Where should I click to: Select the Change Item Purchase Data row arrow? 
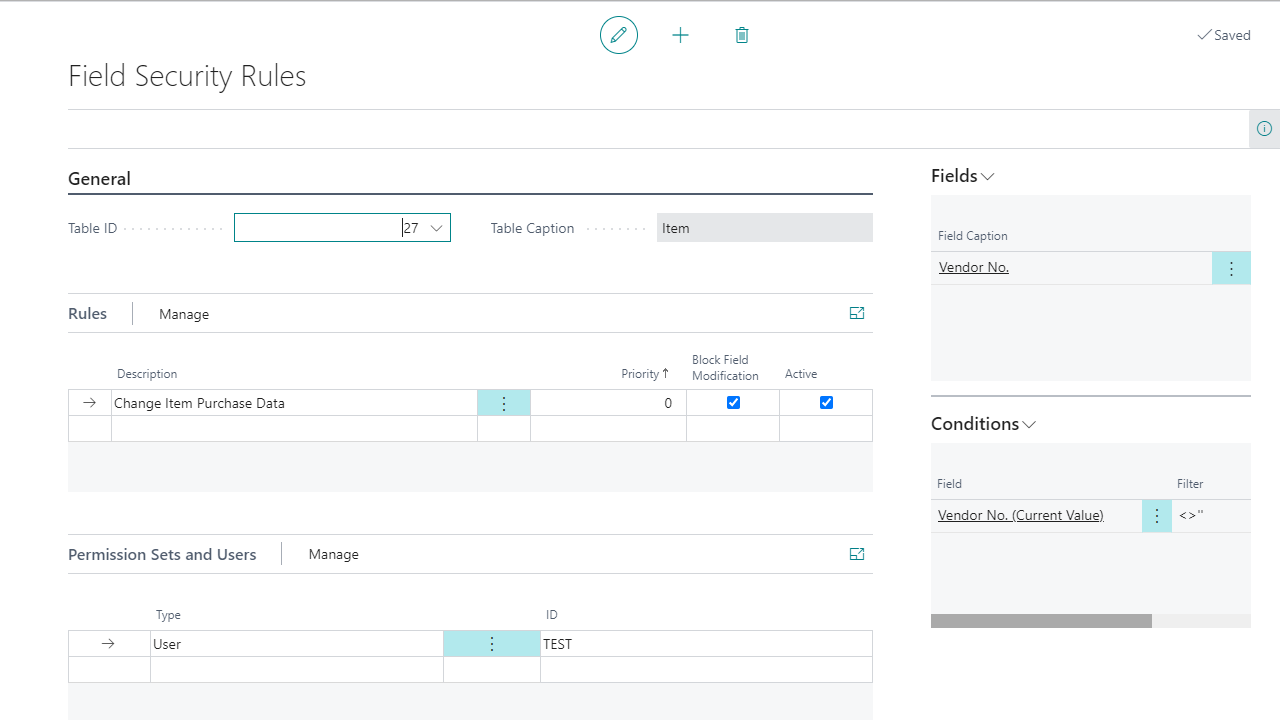(x=90, y=403)
